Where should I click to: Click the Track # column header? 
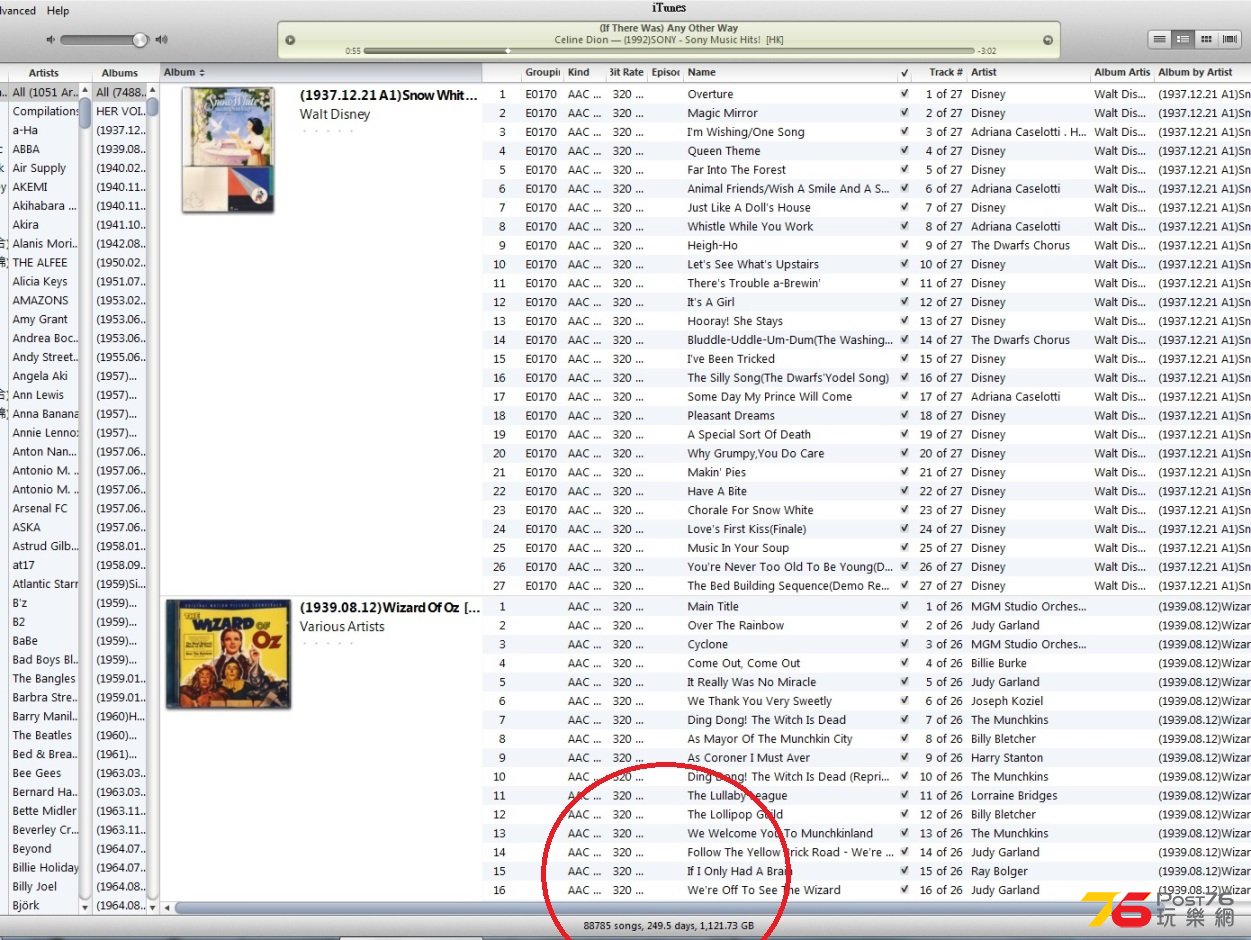(x=940, y=72)
